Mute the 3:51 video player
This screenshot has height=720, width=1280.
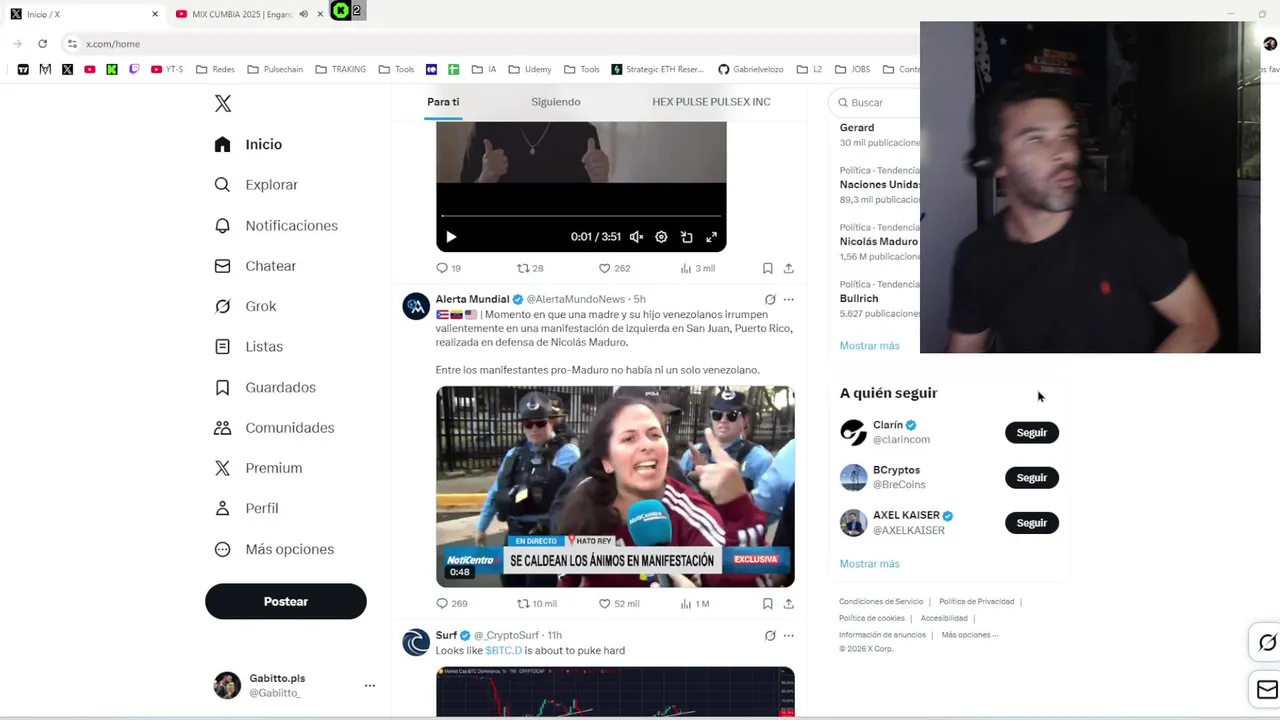click(x=636, y=237)
